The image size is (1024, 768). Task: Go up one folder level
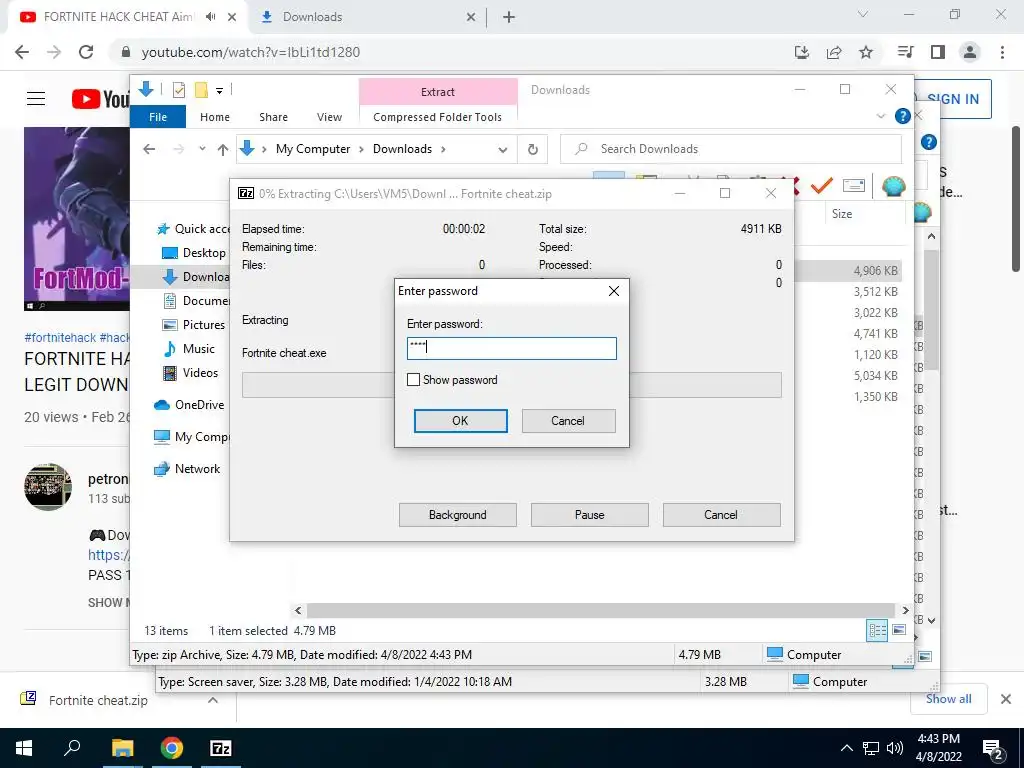pos(223,150)
